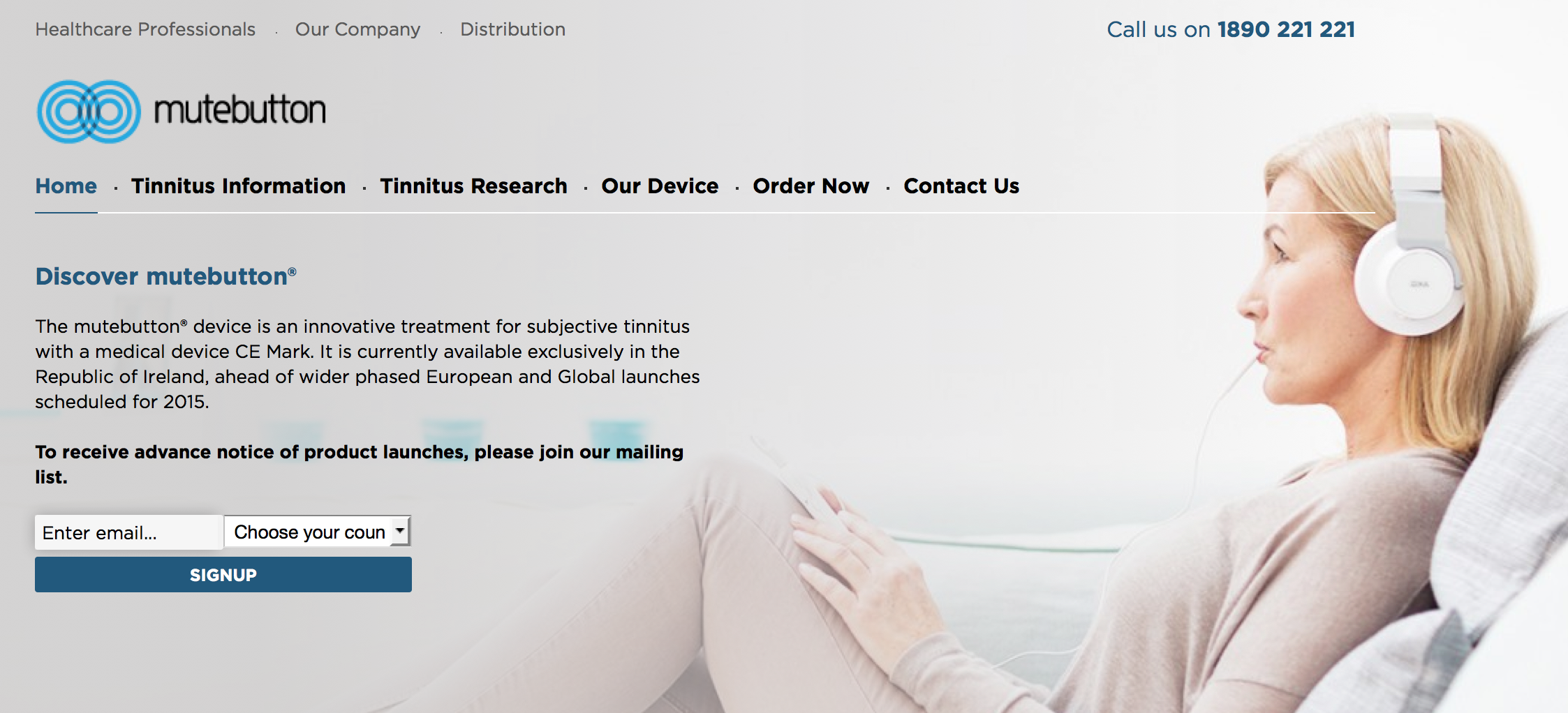Open the Home navigation tab

66,186
